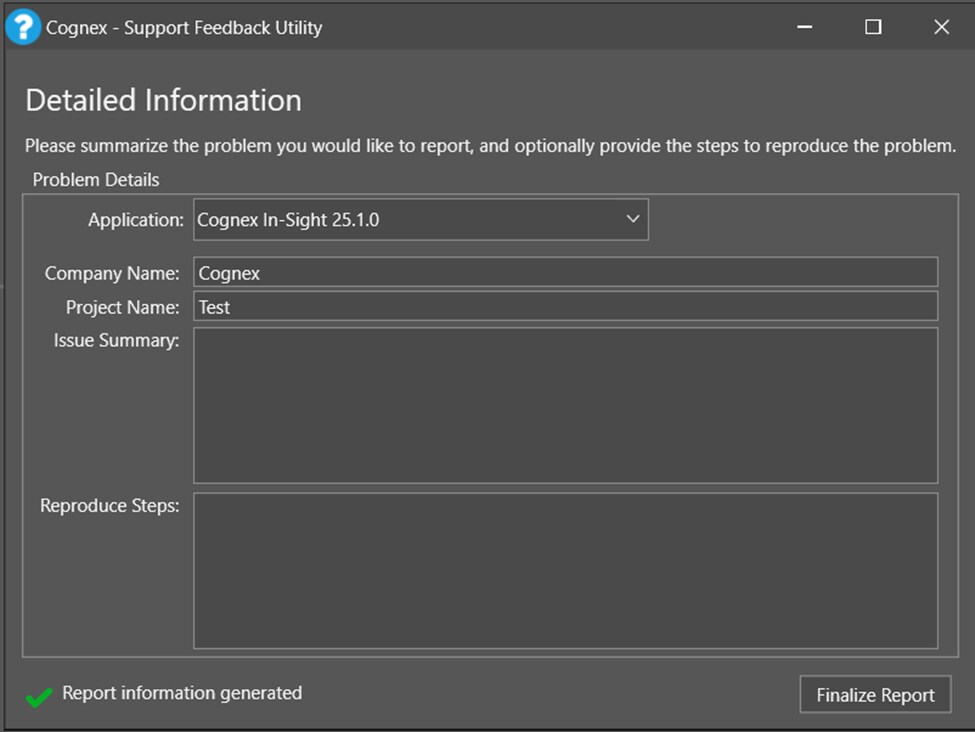Click the "Problem Details" group label
The width and height of the screenshot is (975, 732).
[x=96, y=180]
